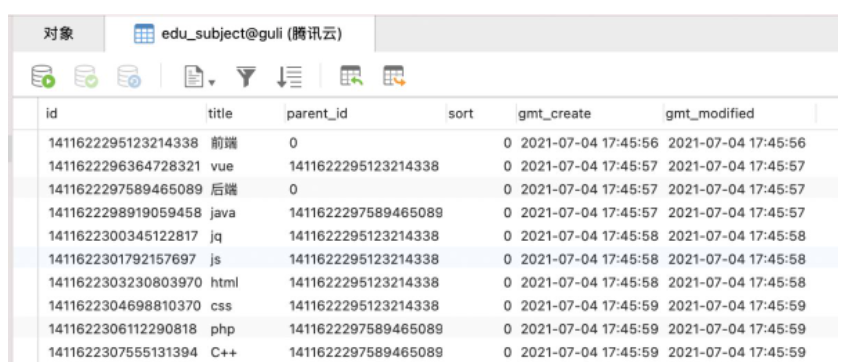Select the title cell js
This screenshot has width=846, height=362.
215,259
